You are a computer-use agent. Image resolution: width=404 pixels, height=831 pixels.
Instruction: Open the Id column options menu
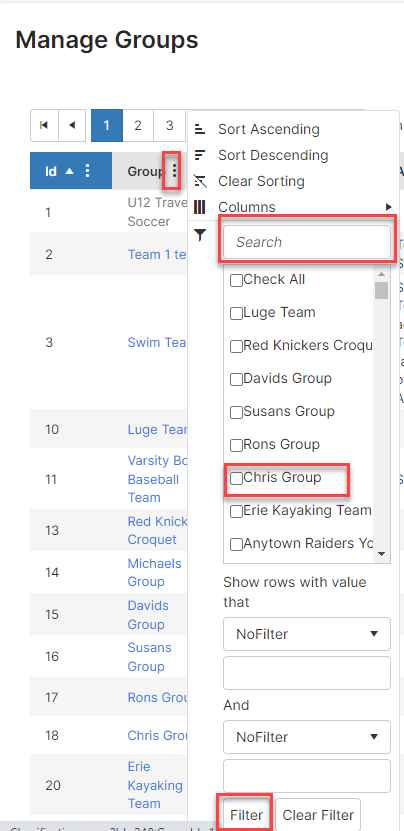(x=87, y=171)
